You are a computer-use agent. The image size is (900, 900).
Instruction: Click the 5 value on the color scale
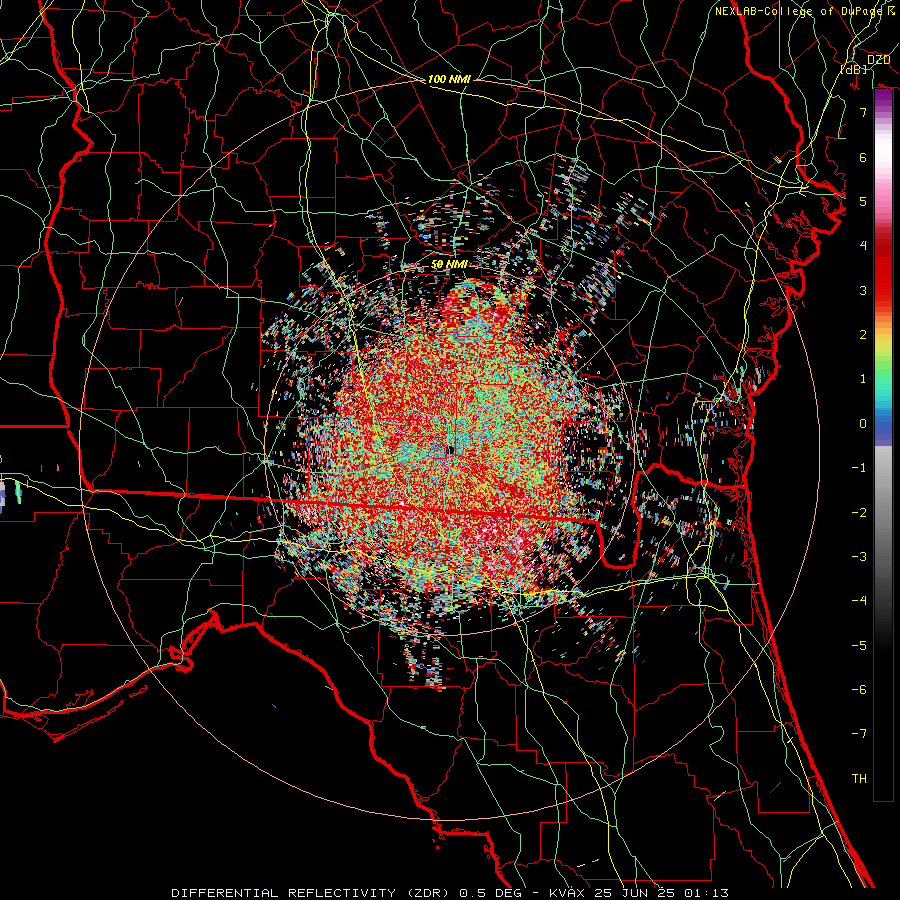863,201
